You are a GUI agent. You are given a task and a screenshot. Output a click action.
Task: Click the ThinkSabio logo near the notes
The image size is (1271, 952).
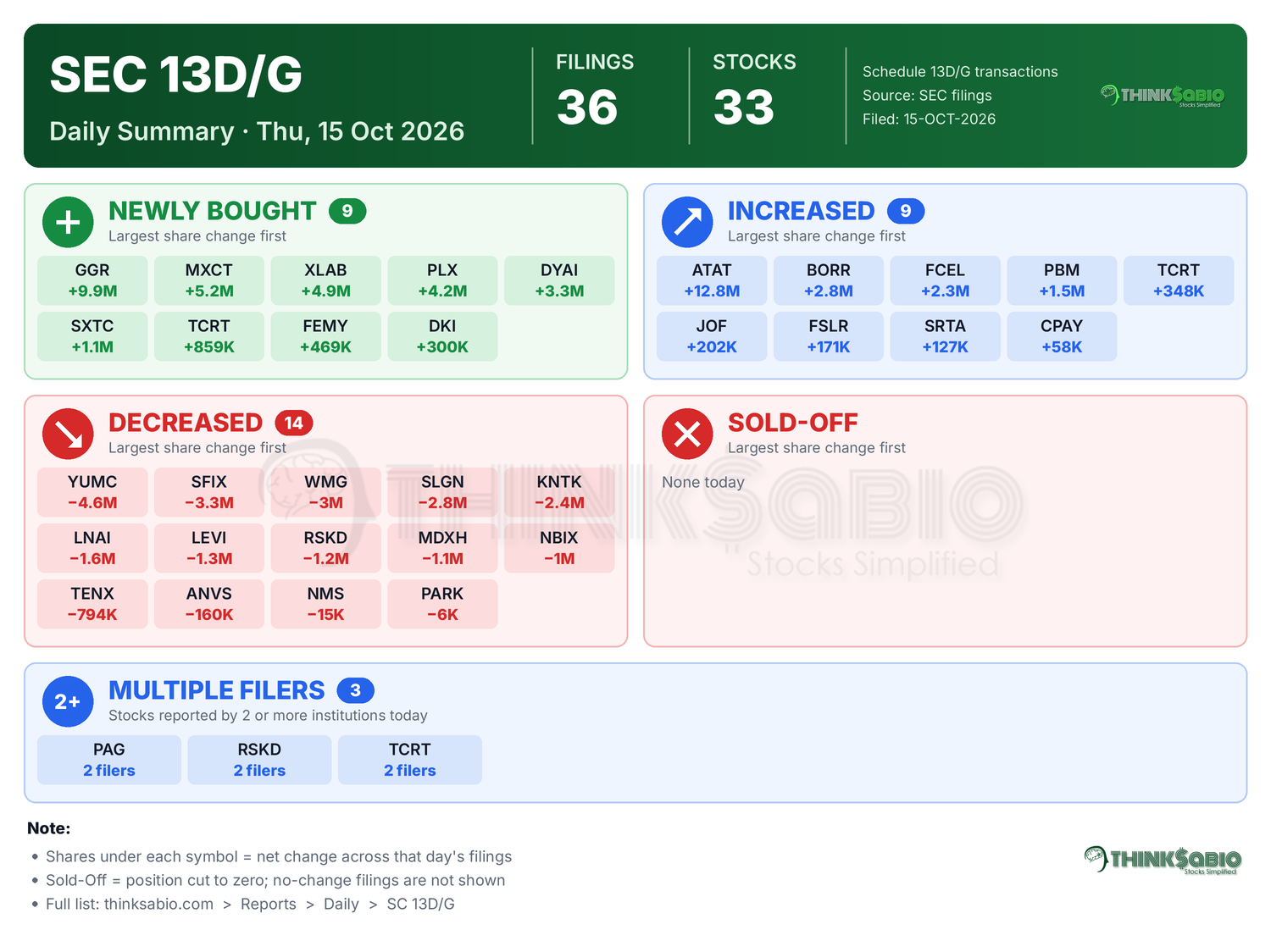[x=1163, y=860]
